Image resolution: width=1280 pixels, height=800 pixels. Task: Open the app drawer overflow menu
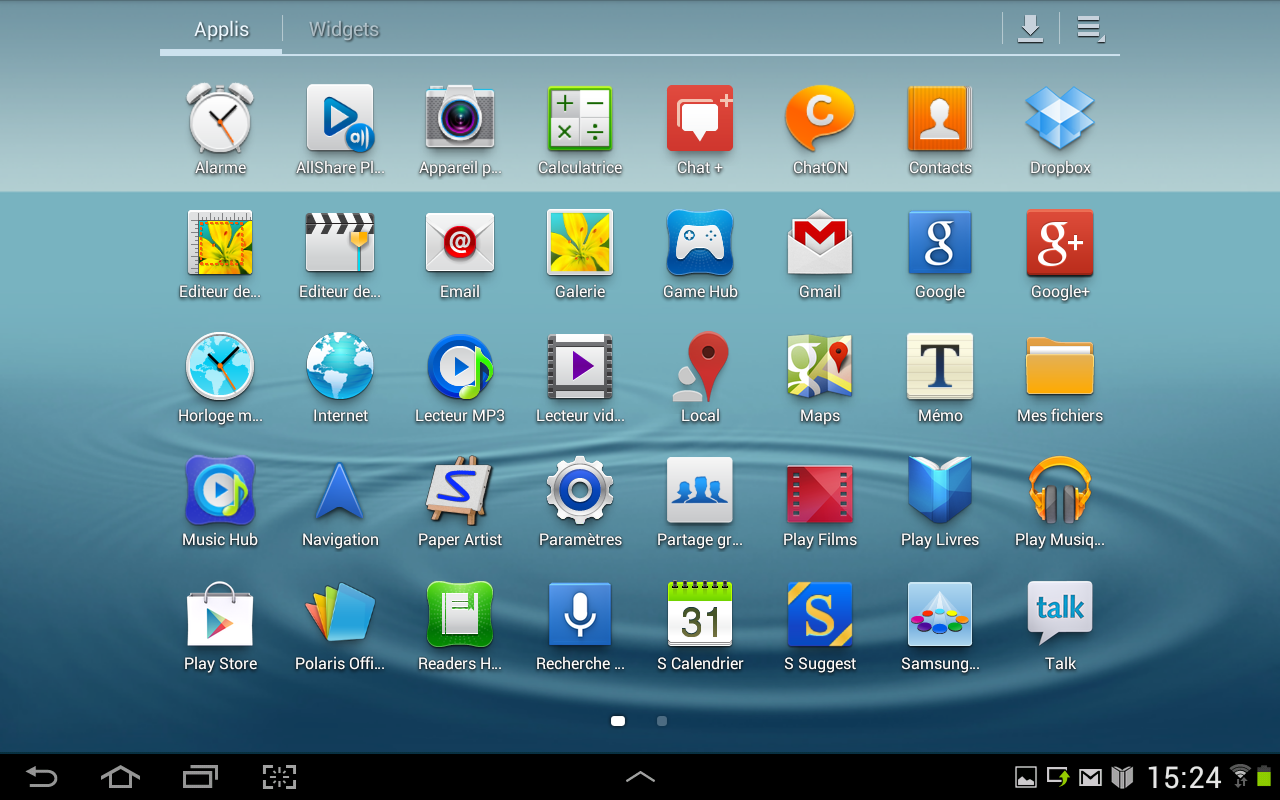(1091, 28)
